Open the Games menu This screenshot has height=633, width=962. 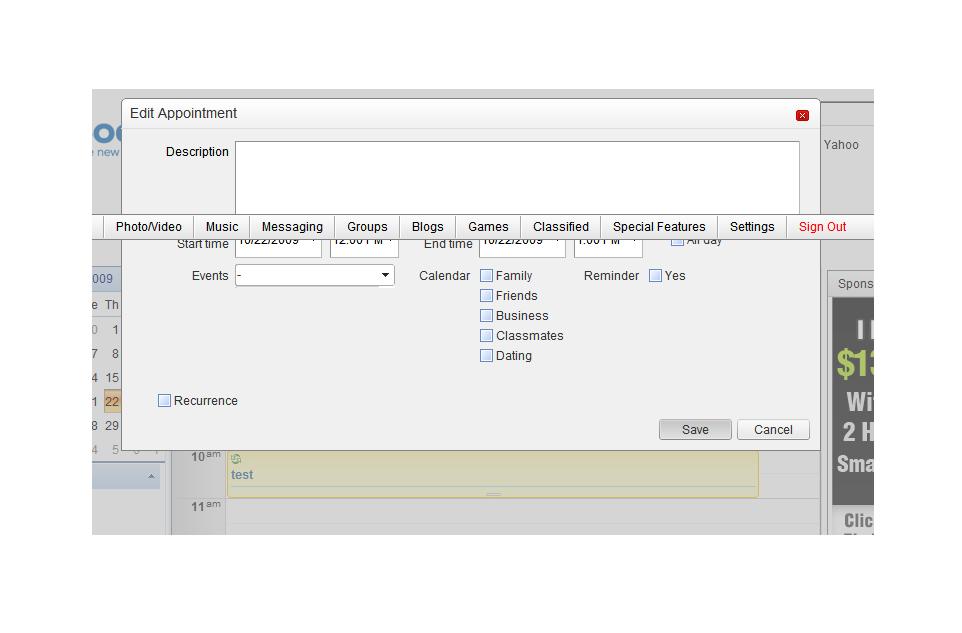pyautogui.click(x=488, y=227)
